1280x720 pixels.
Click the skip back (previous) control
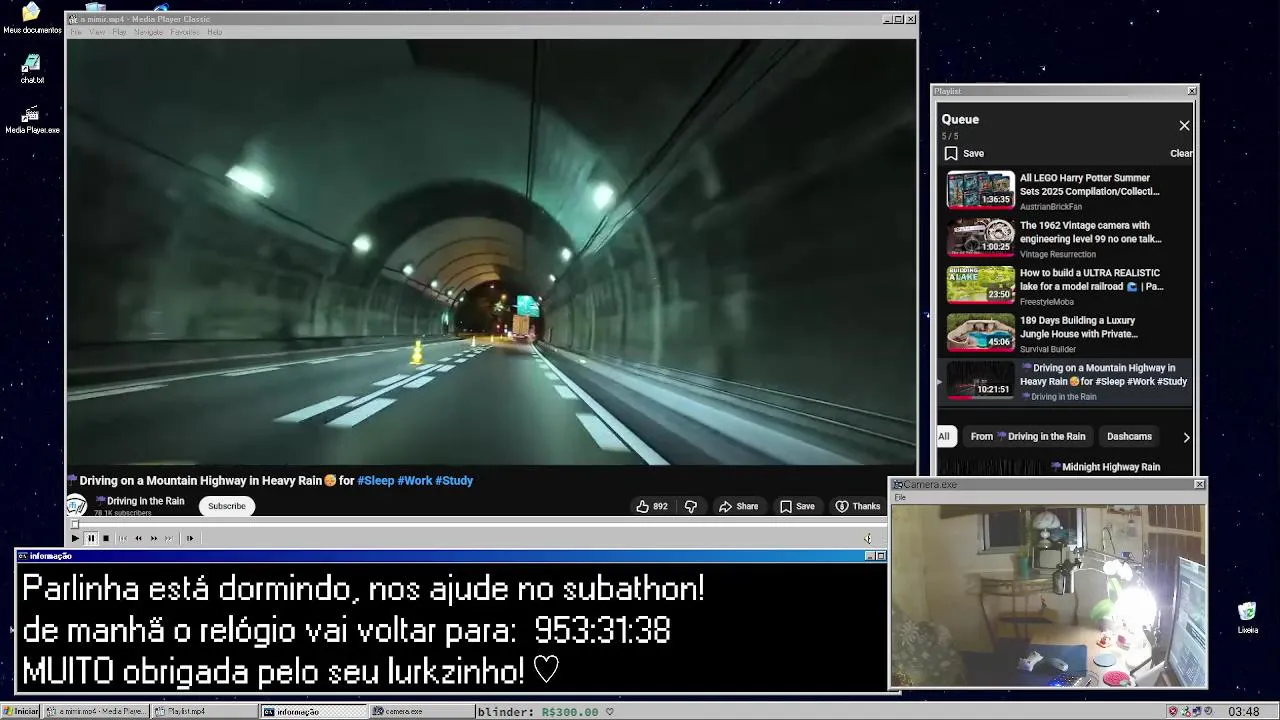(123, 538)
